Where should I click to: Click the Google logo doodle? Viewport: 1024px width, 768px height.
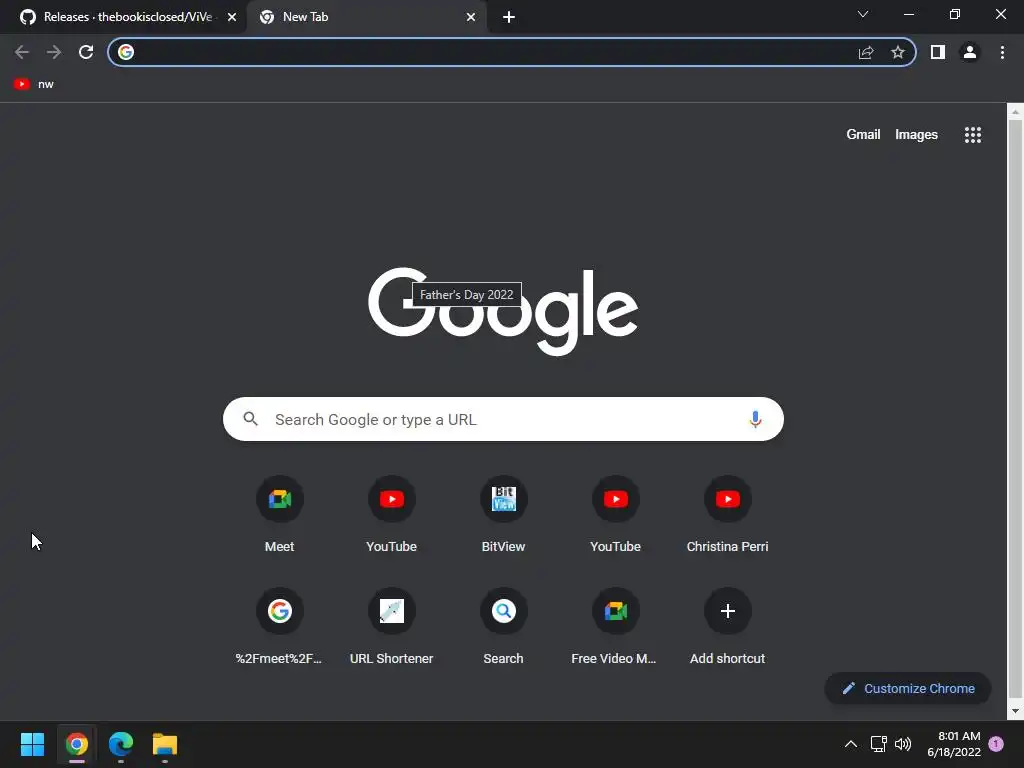point(503,312)
